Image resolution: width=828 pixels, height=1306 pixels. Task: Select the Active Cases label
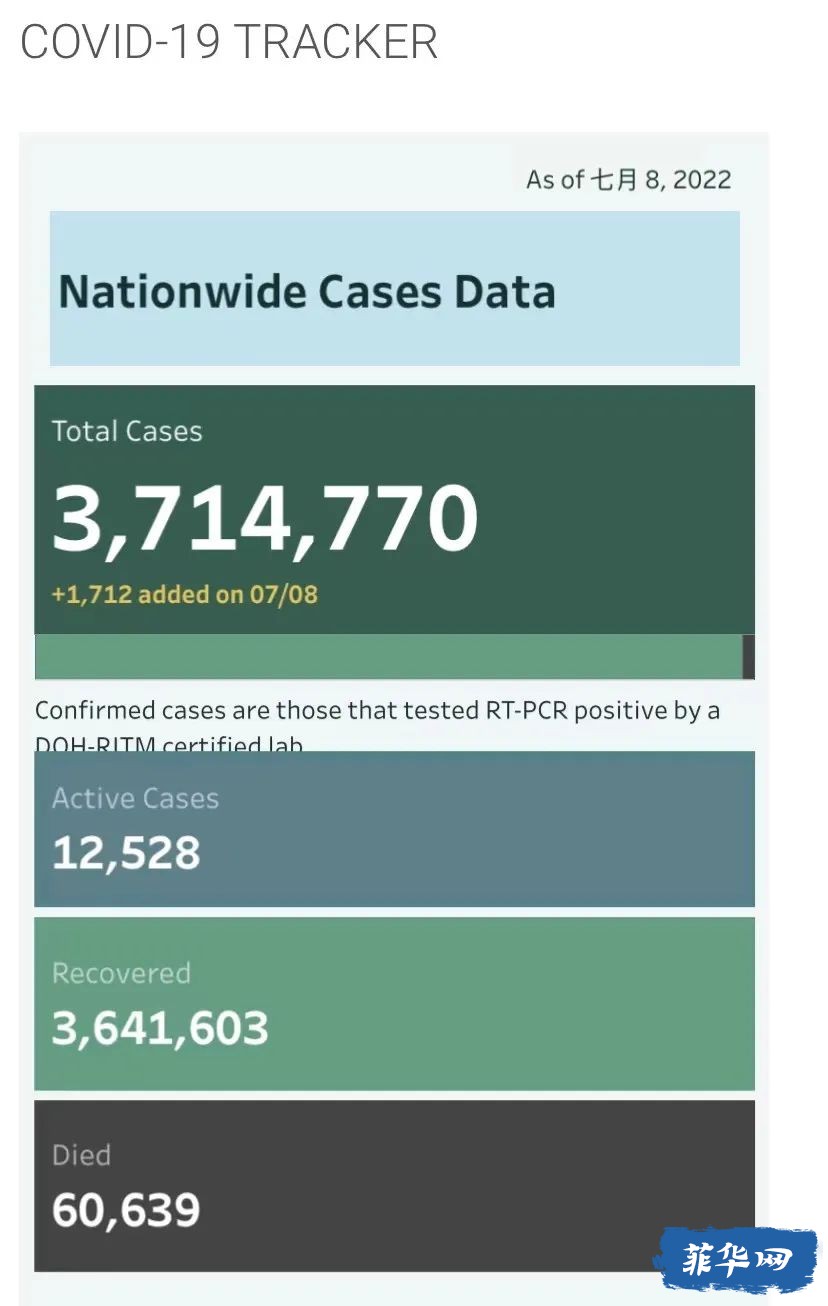click(x=135, y=799)
